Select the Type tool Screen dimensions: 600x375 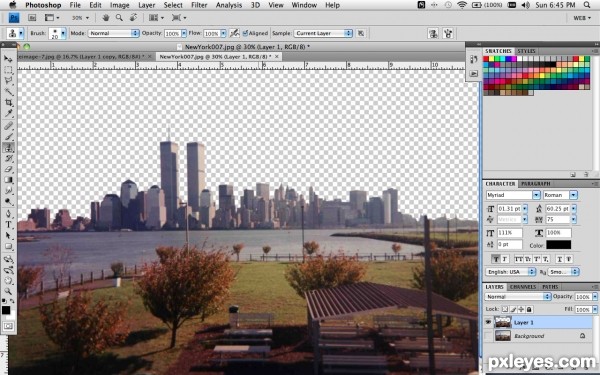pos(8,225)
